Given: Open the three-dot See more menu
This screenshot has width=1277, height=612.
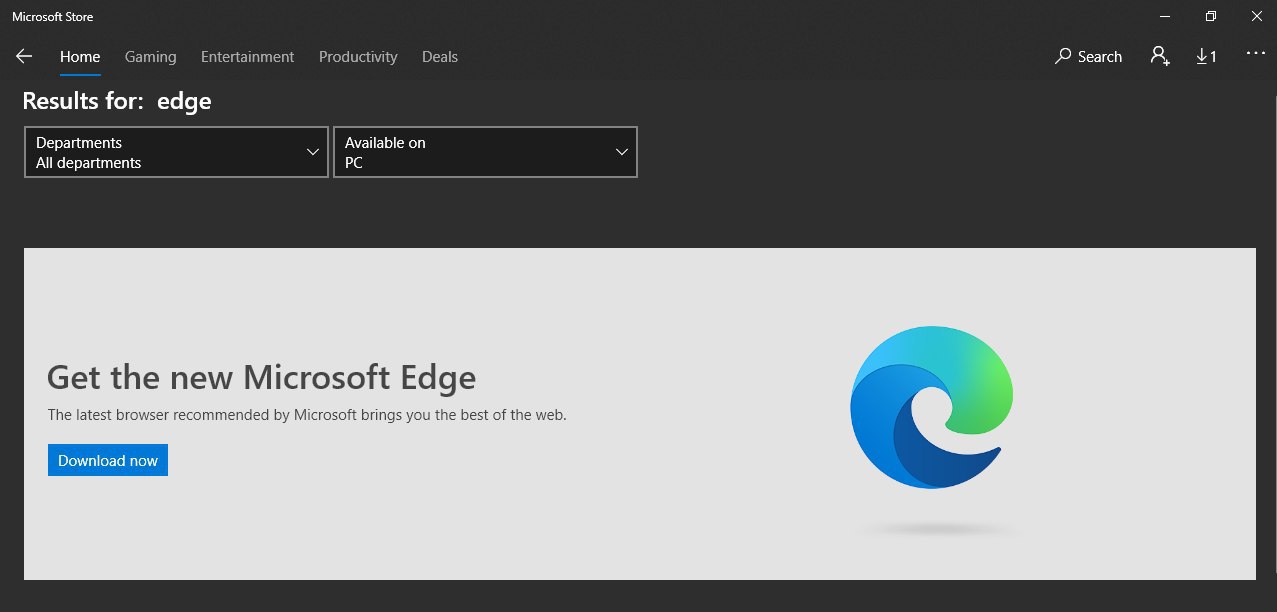Looking at the screenshot, I should [x=1256, y=54].
